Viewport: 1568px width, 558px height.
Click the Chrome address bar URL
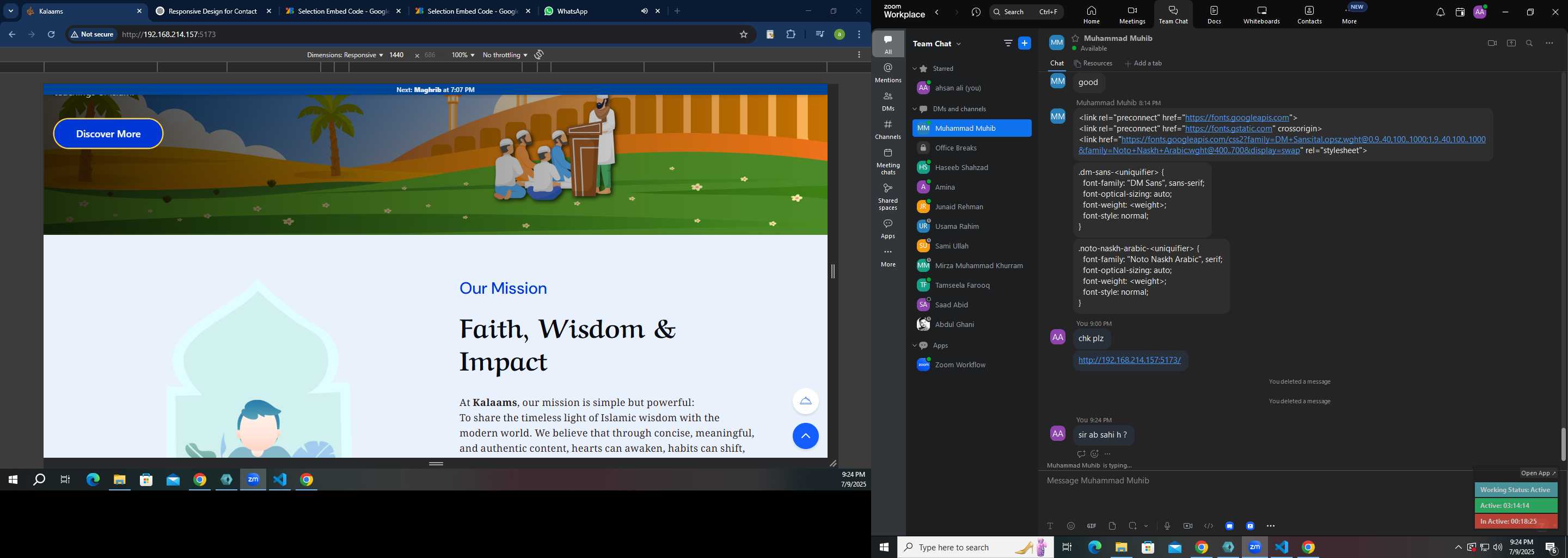(169, 35)
